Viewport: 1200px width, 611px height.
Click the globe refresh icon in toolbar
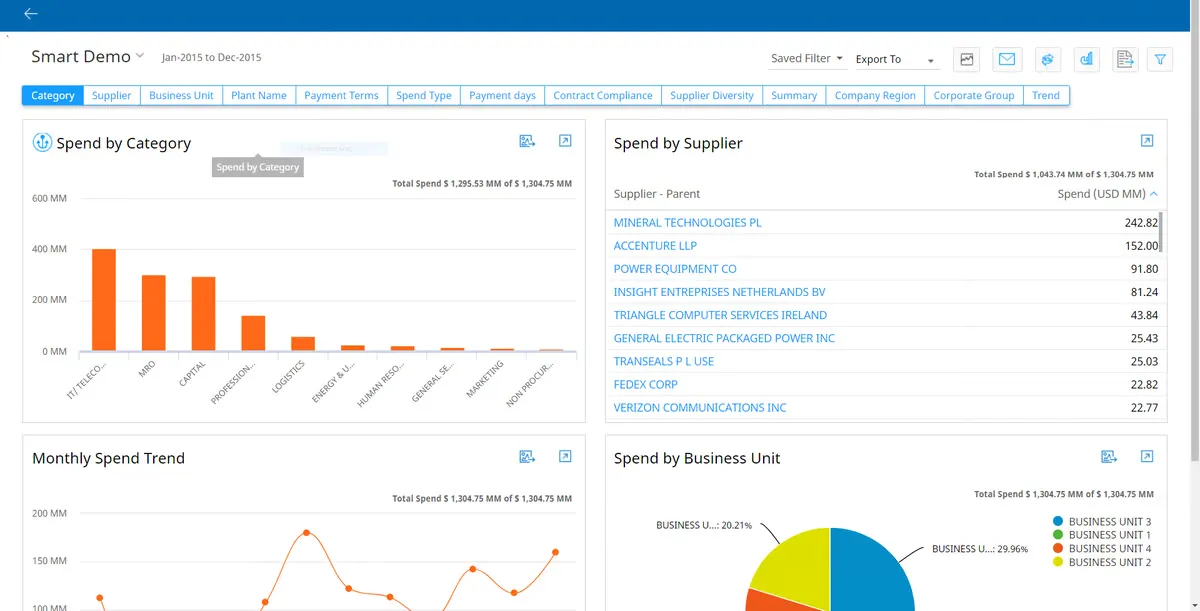tap(1047, 59)
